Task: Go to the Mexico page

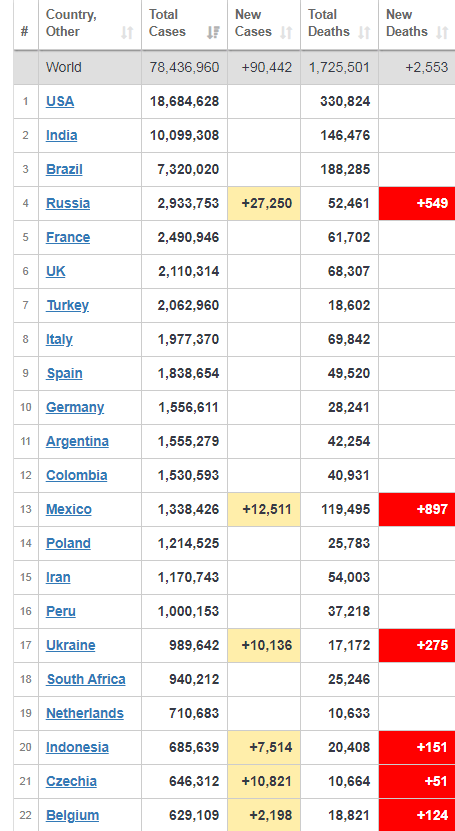Action: pos(69,509)
